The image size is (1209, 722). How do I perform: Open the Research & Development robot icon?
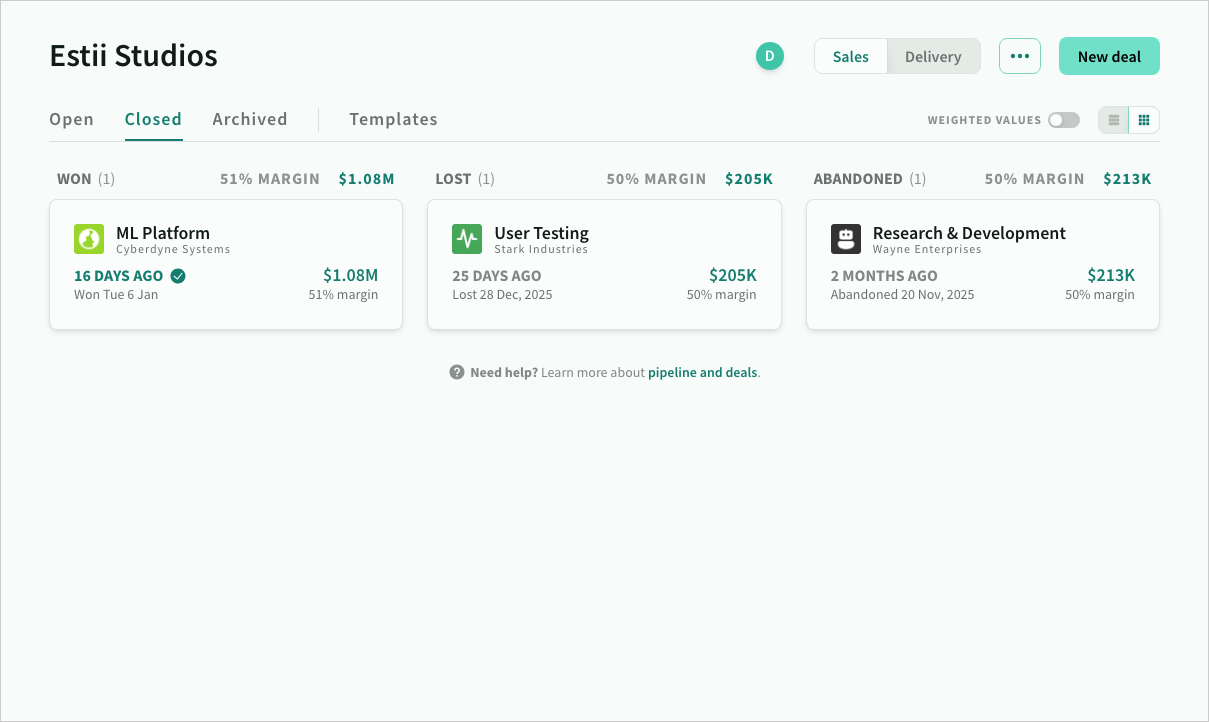(846, 239)
